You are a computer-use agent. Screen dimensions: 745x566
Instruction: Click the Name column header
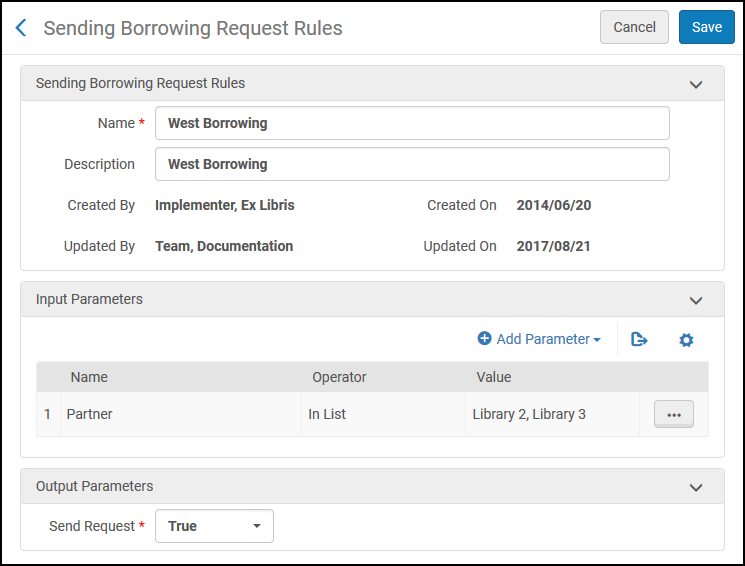coord(89,377)
